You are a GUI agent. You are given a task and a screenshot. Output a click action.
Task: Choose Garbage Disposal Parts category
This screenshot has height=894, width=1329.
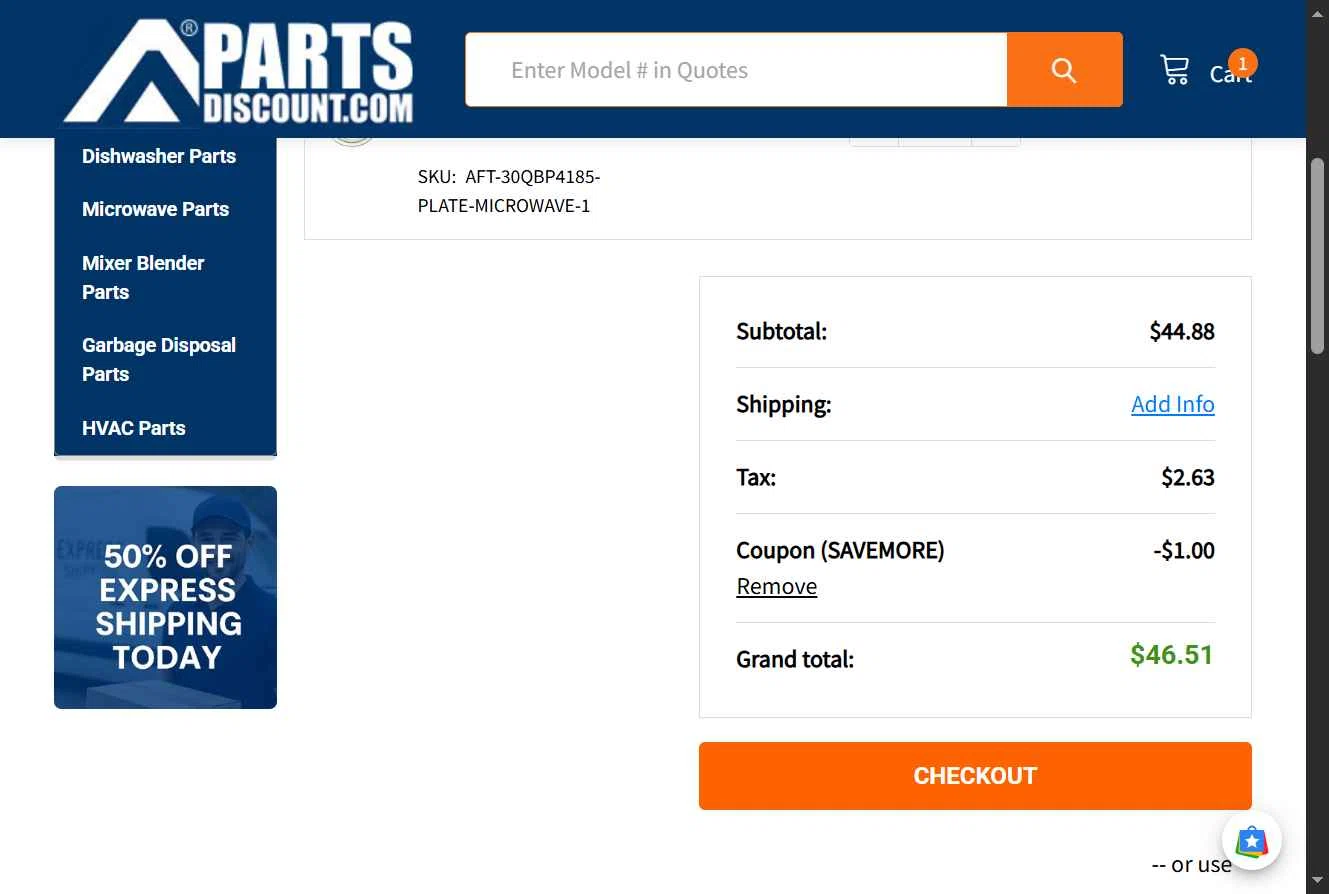pyautogui.click(x=159, y=359)
